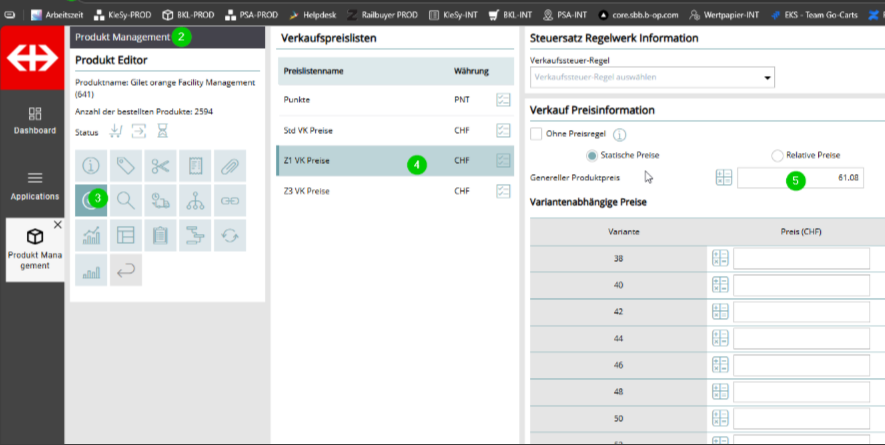
Task: Select the scissors icon tile
Action: click(x=160, y=166)
